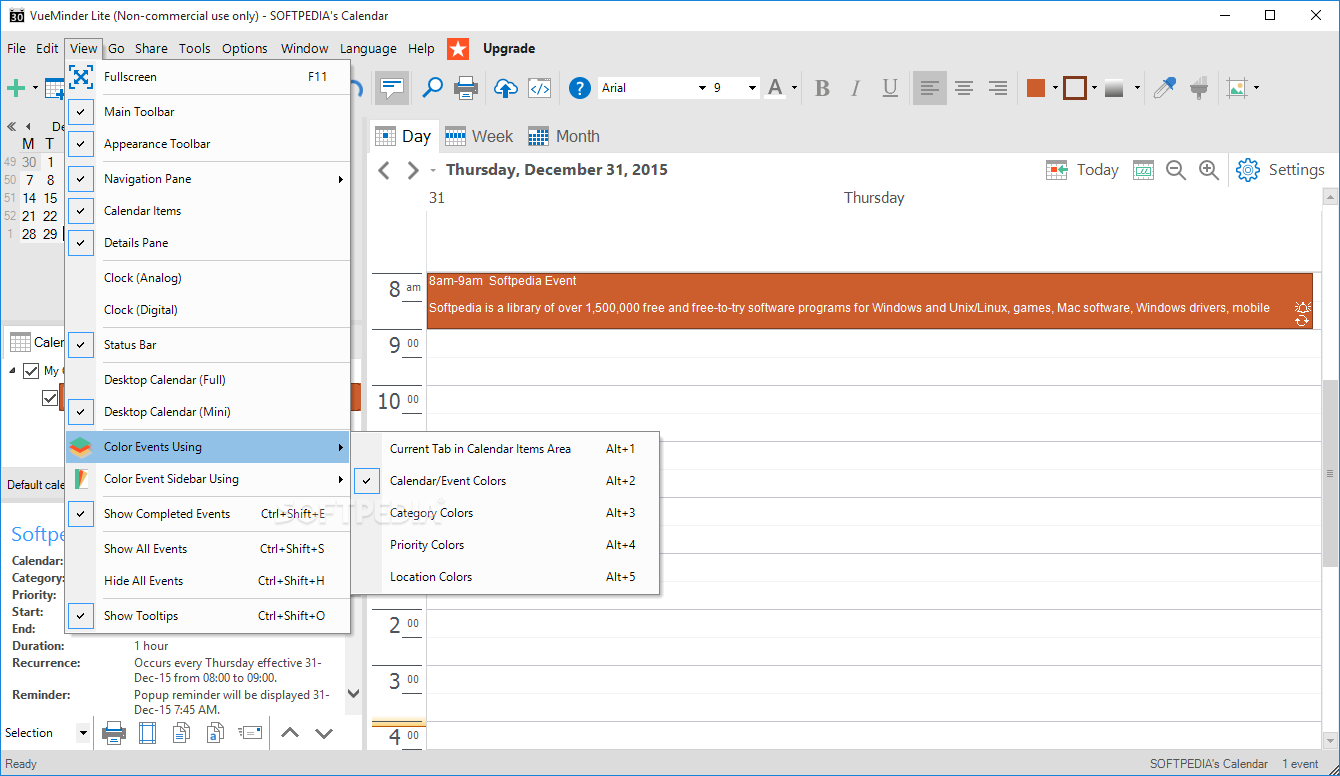Select Fullscreen from View menu
This screenshot has width=1340, height=776.
click(x=208, y=77)
